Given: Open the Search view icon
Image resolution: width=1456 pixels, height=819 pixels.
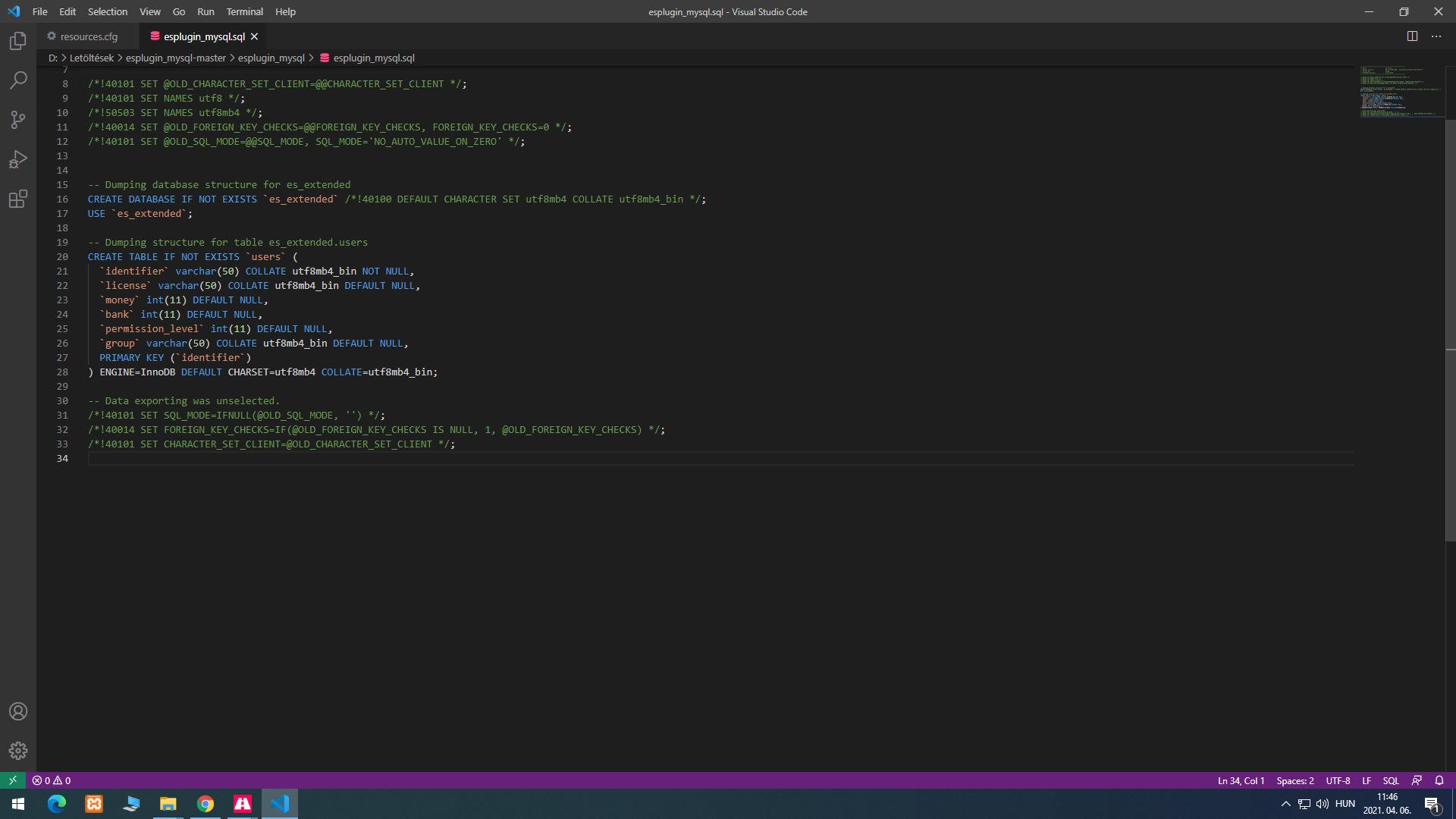Looking at the screenshot, I should [18, 80].
